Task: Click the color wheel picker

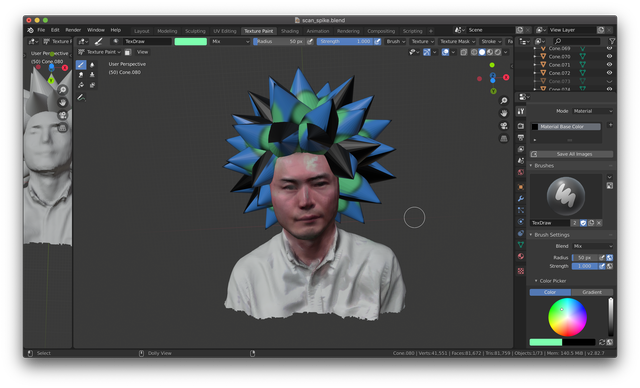Action: [x=567, y=317]
